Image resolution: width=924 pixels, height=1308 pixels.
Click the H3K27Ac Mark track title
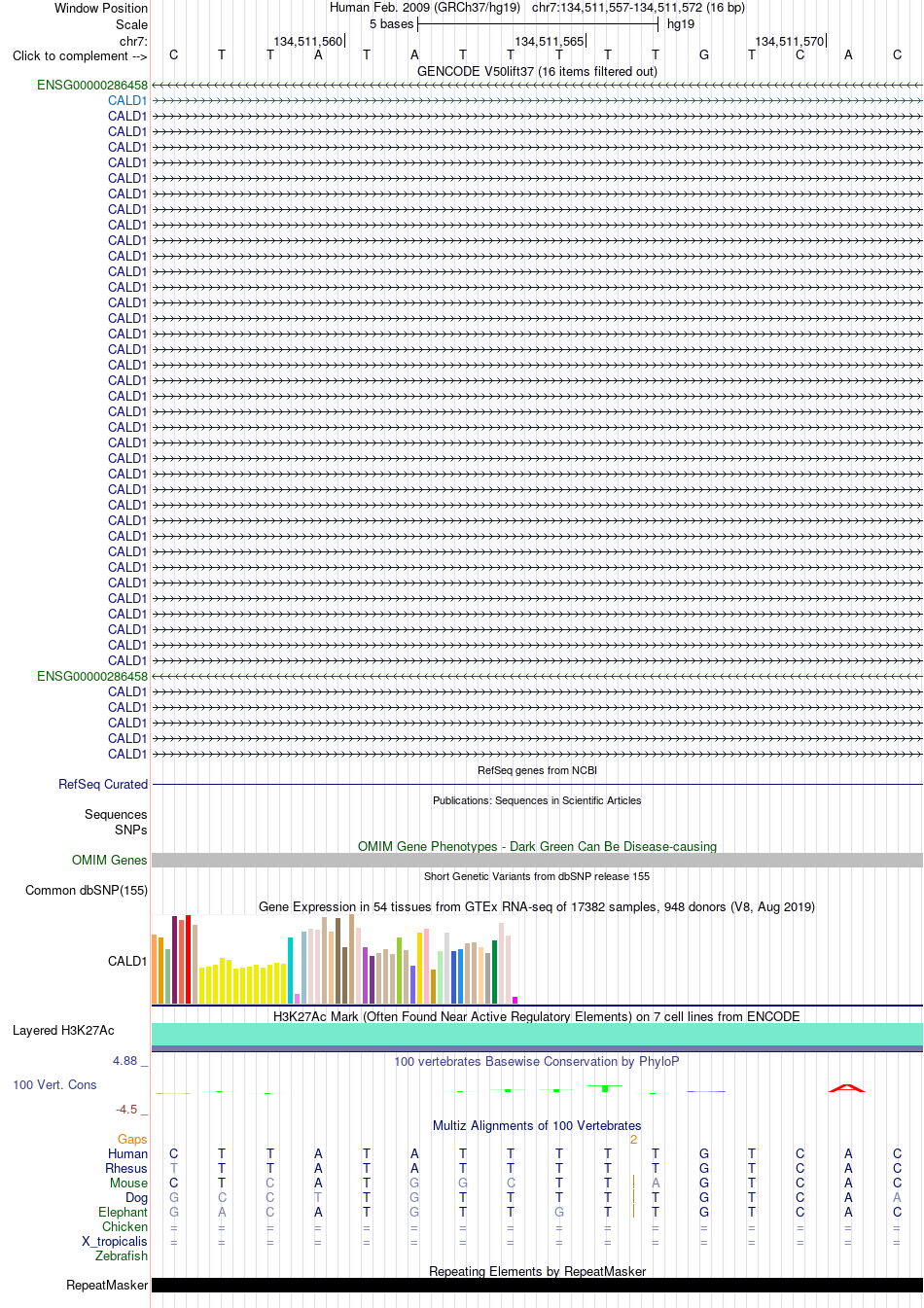pos(537,1016)
